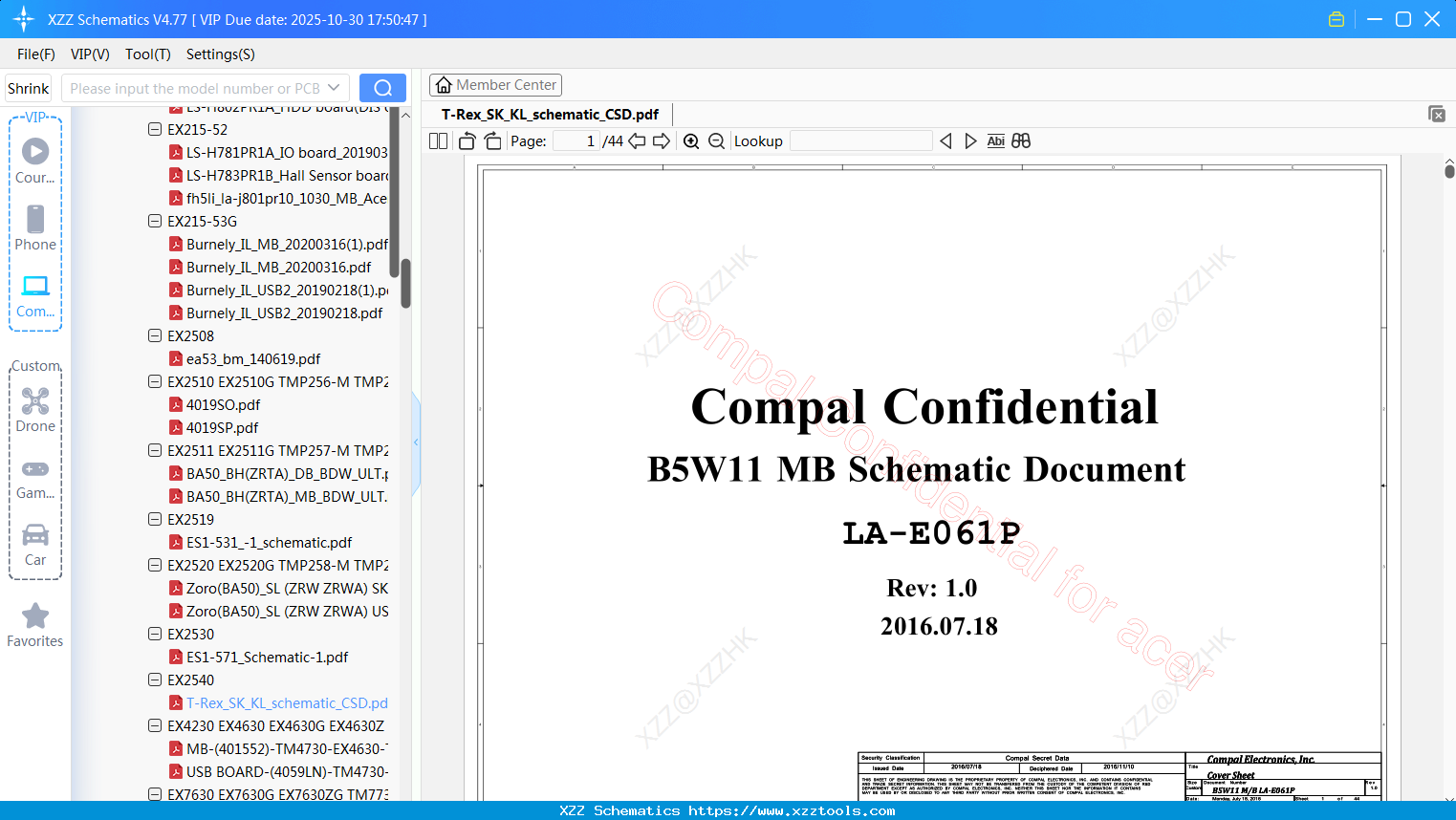
Task: Go to the next page arrow
Action: (x=662, y=141)
